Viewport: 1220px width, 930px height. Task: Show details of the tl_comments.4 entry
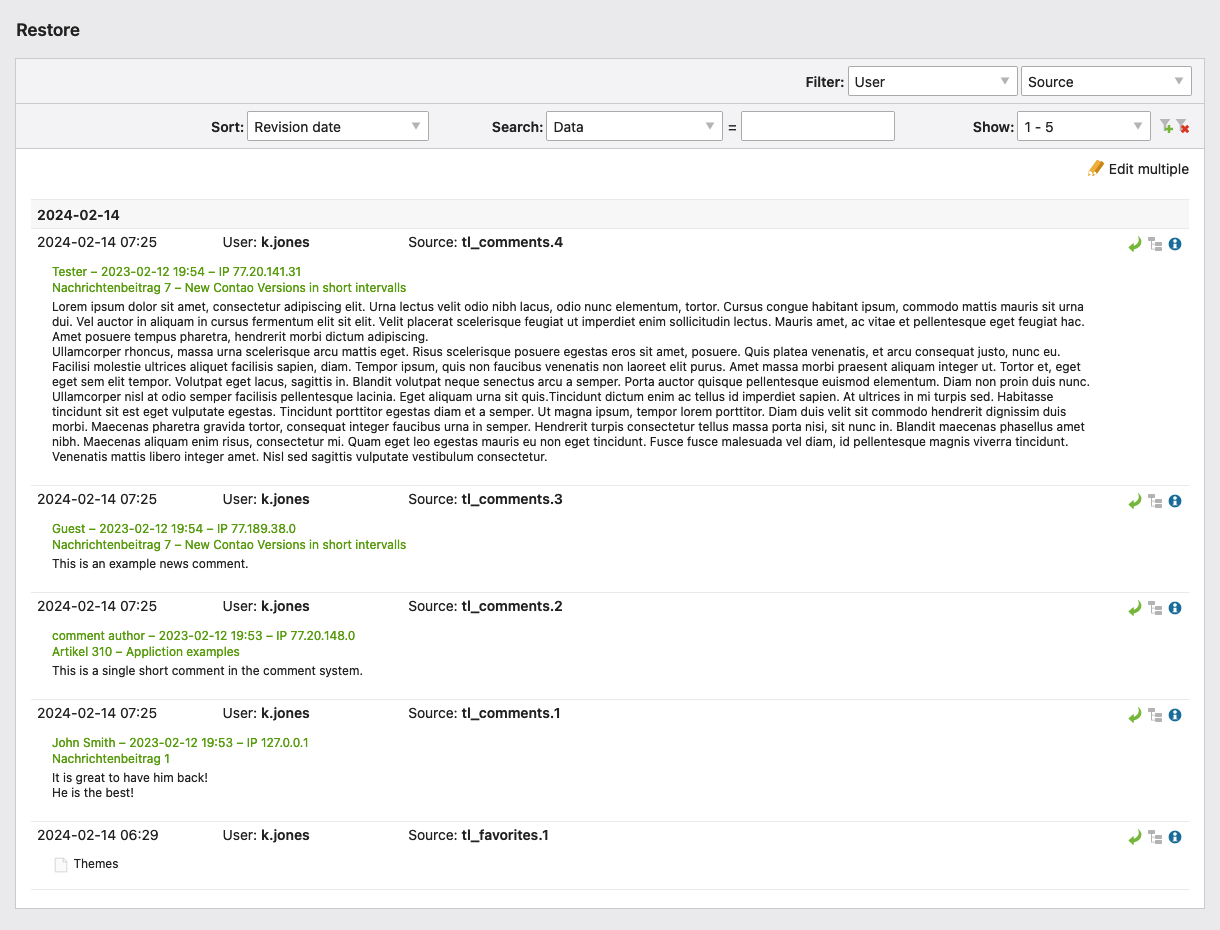click(1175, 244)
